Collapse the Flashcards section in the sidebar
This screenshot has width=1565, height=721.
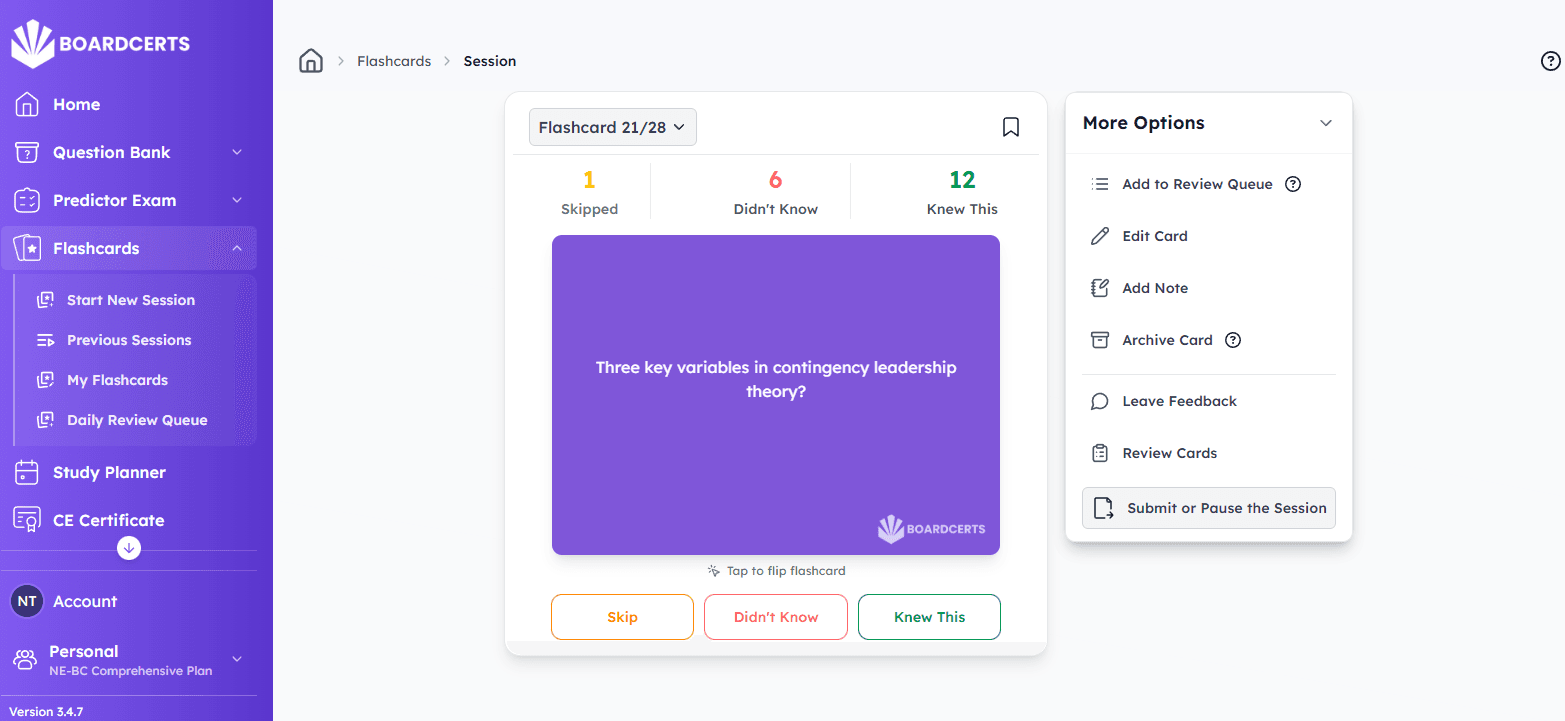point(236,248)
